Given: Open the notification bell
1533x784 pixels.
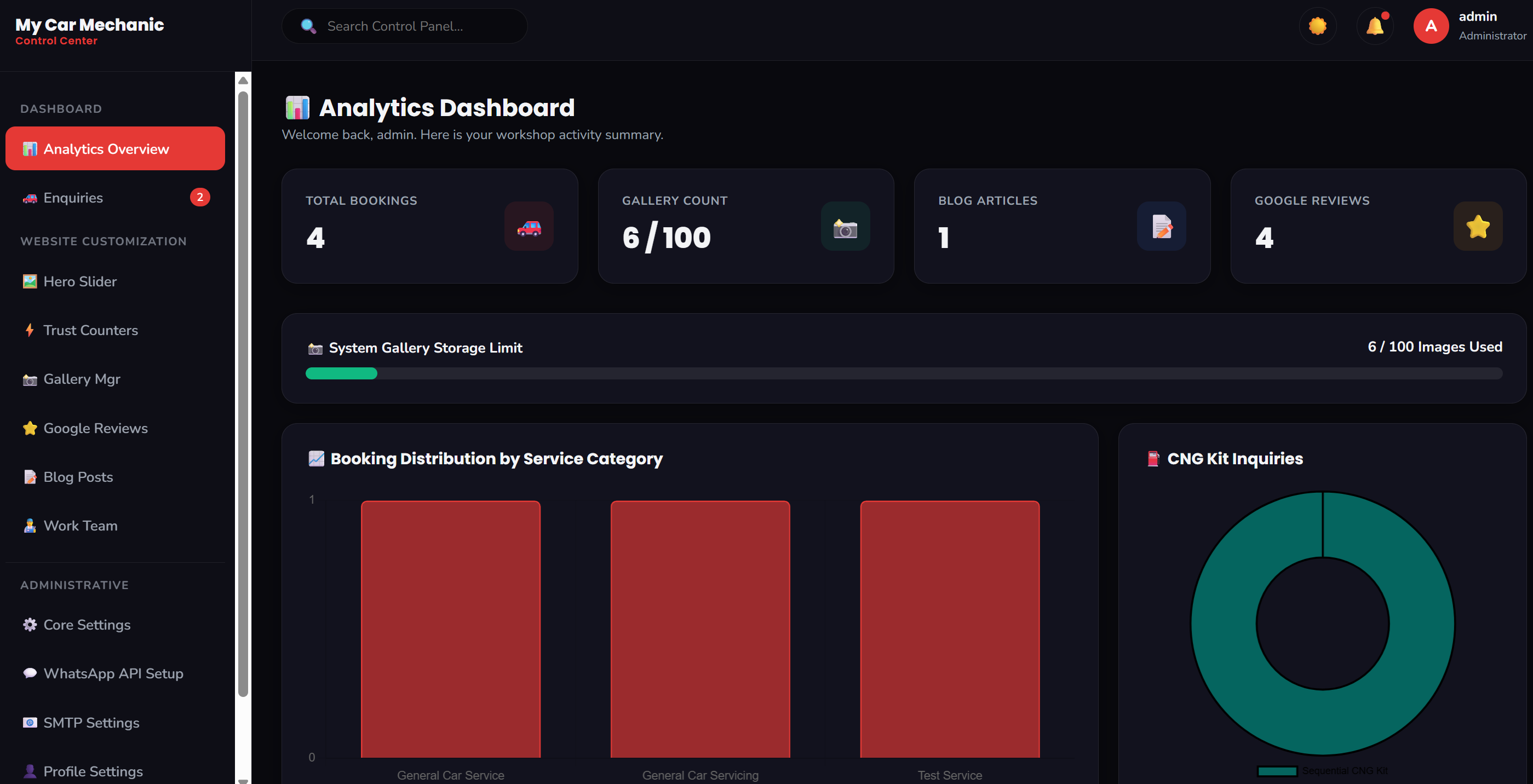Looking at the screenshot, I should point(1375,26).
